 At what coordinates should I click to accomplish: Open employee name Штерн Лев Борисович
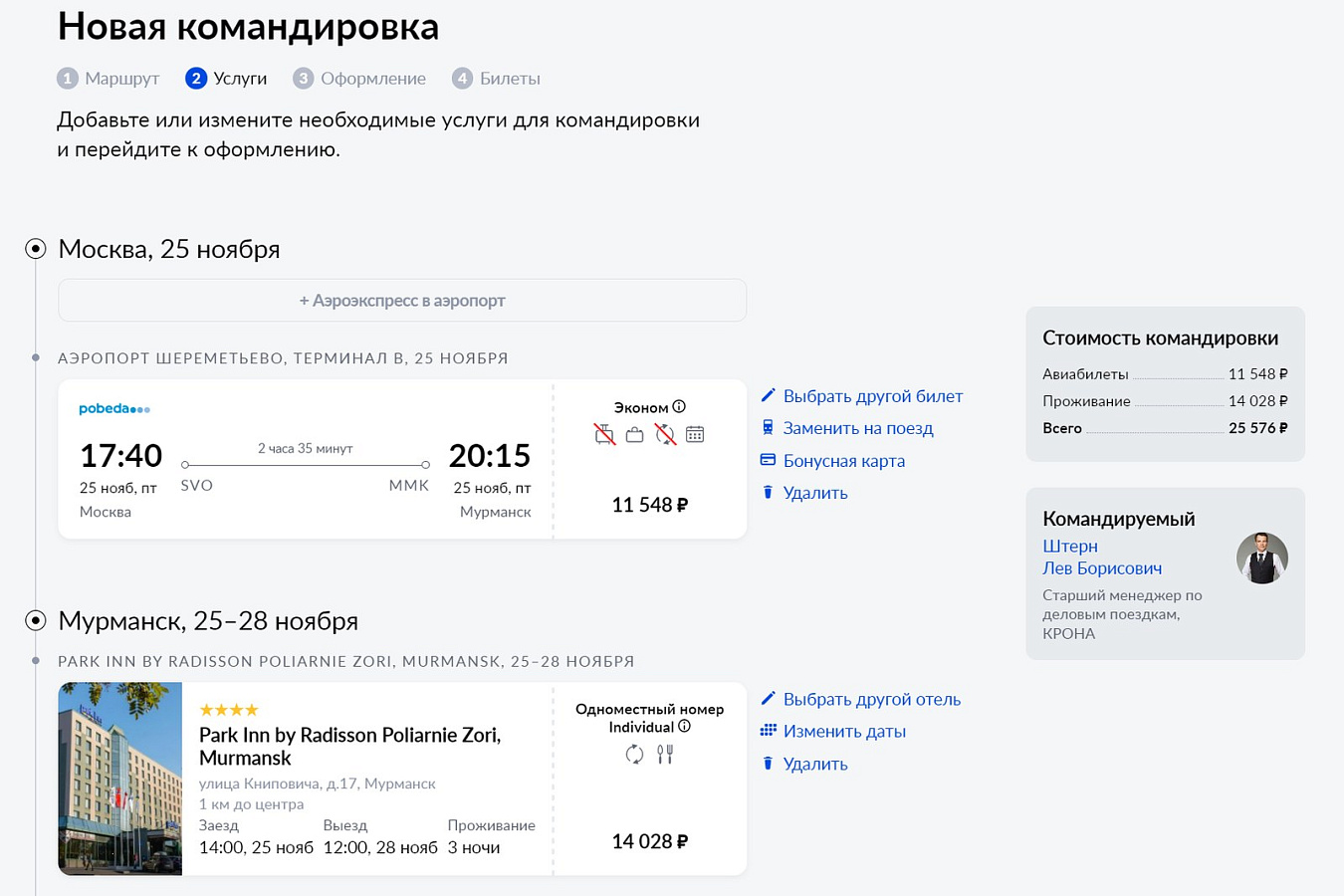pyautogui.click(x=1102, y=557)
